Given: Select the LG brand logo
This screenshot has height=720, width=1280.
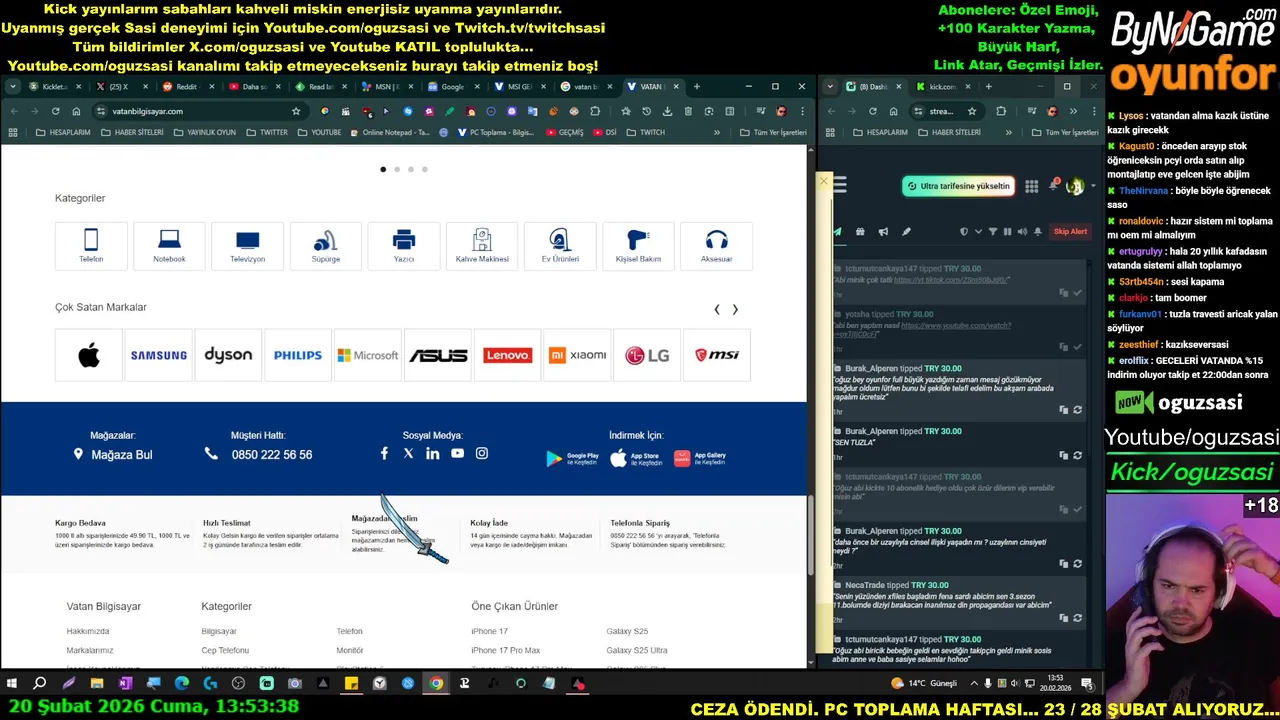Looking at the screenshot, I should 647,355.
